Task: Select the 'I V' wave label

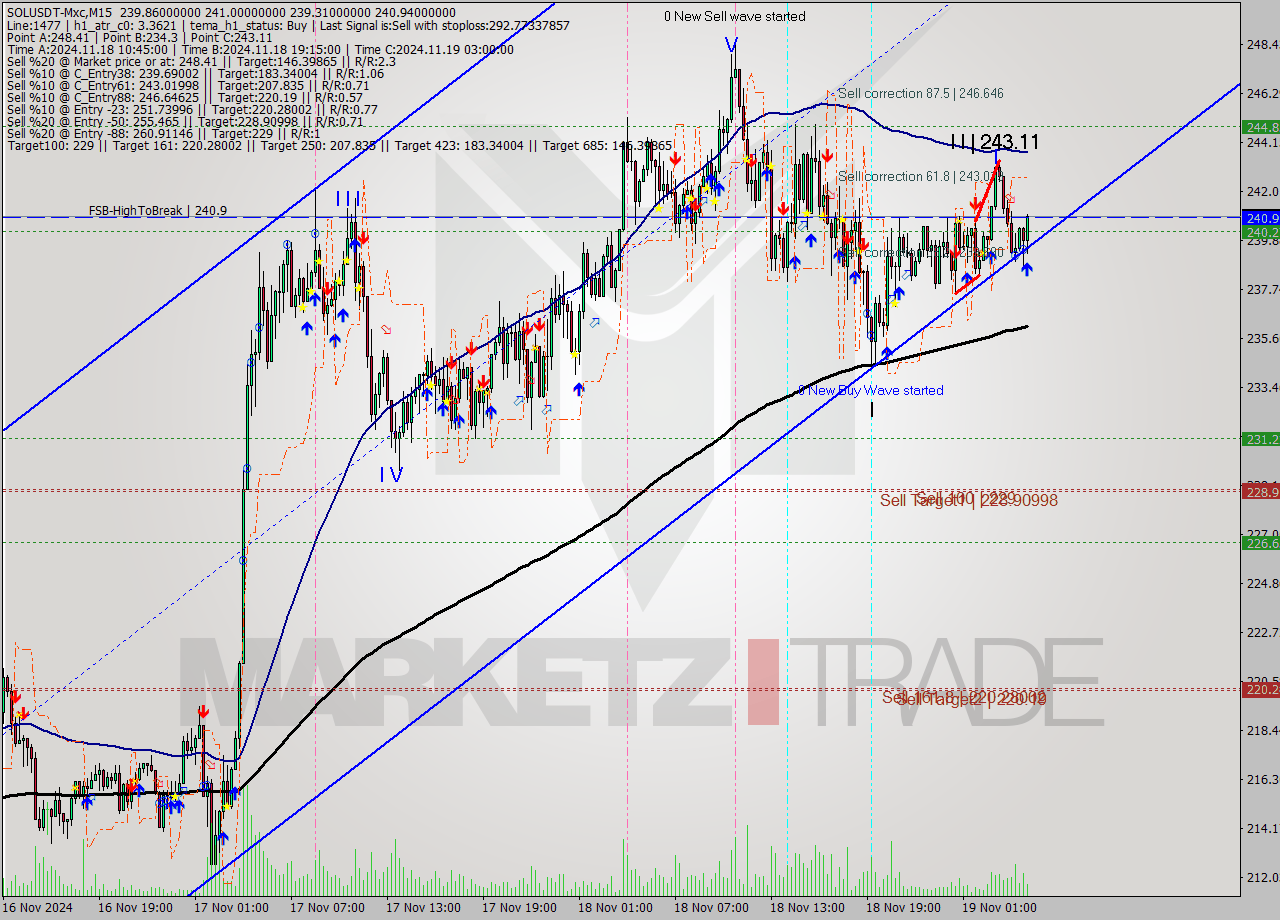Action: (x=391, y=475)
